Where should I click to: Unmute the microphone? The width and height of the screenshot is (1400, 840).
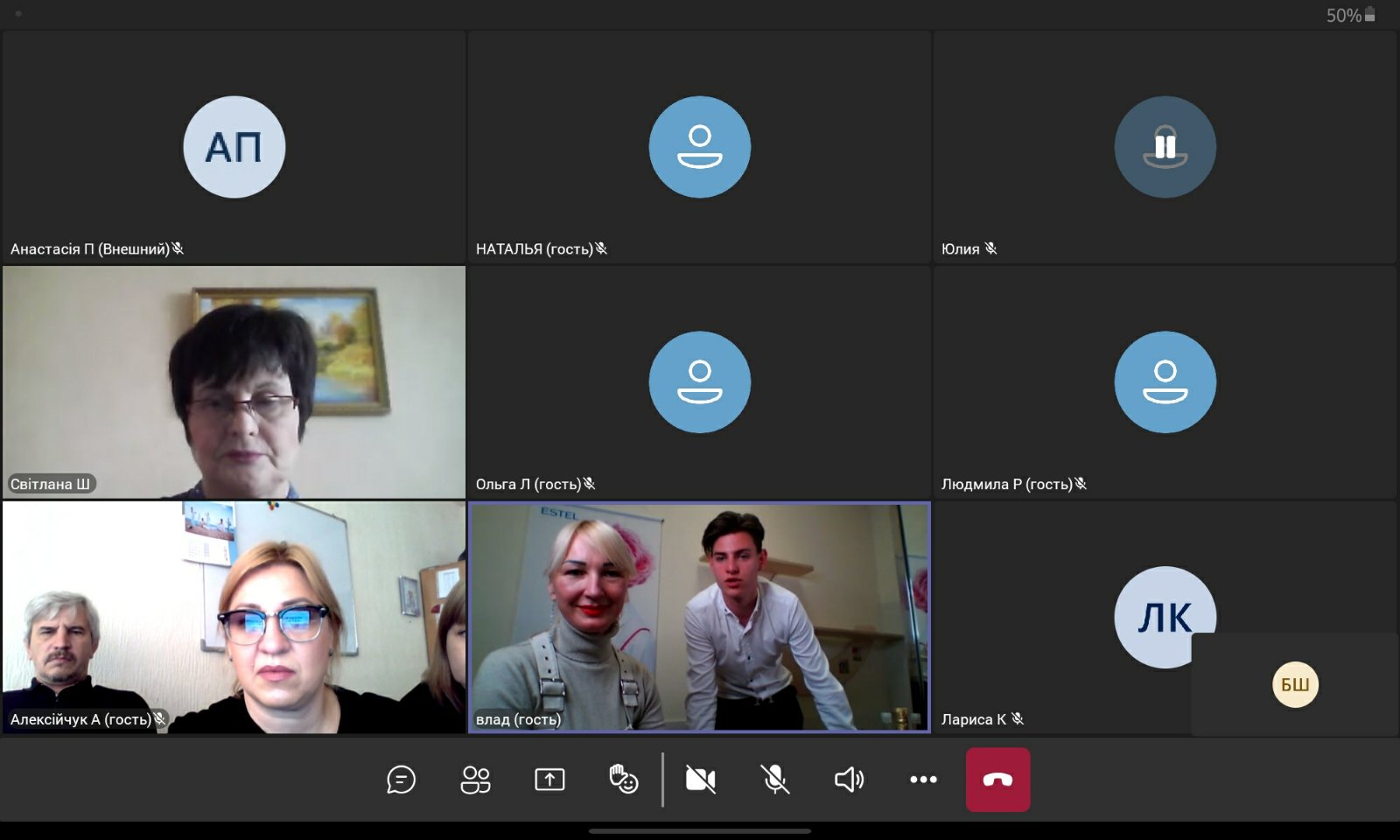[774, 779]
